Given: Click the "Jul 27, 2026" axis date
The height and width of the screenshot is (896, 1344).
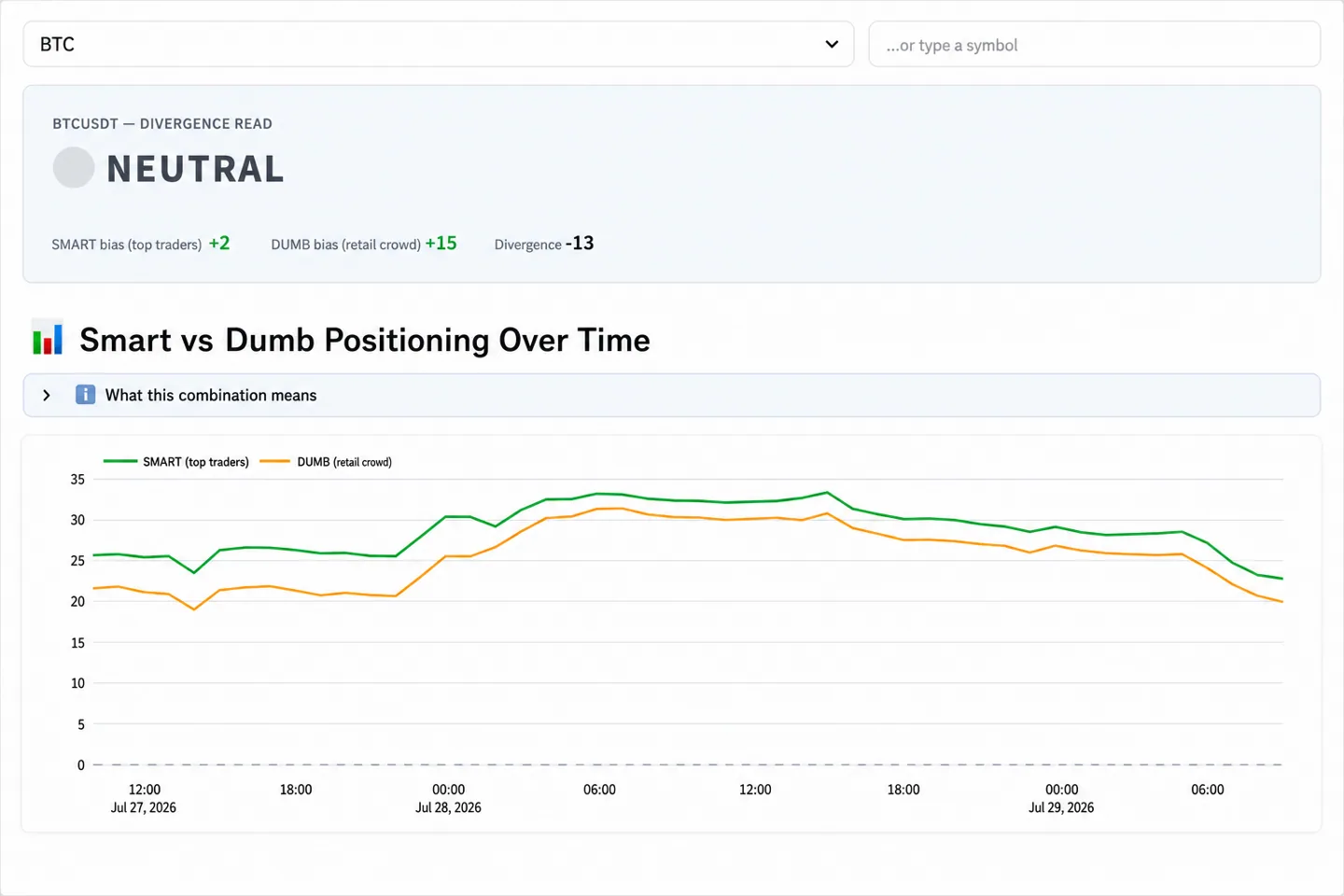Looking at the screenshot, I should coord(144,807).
